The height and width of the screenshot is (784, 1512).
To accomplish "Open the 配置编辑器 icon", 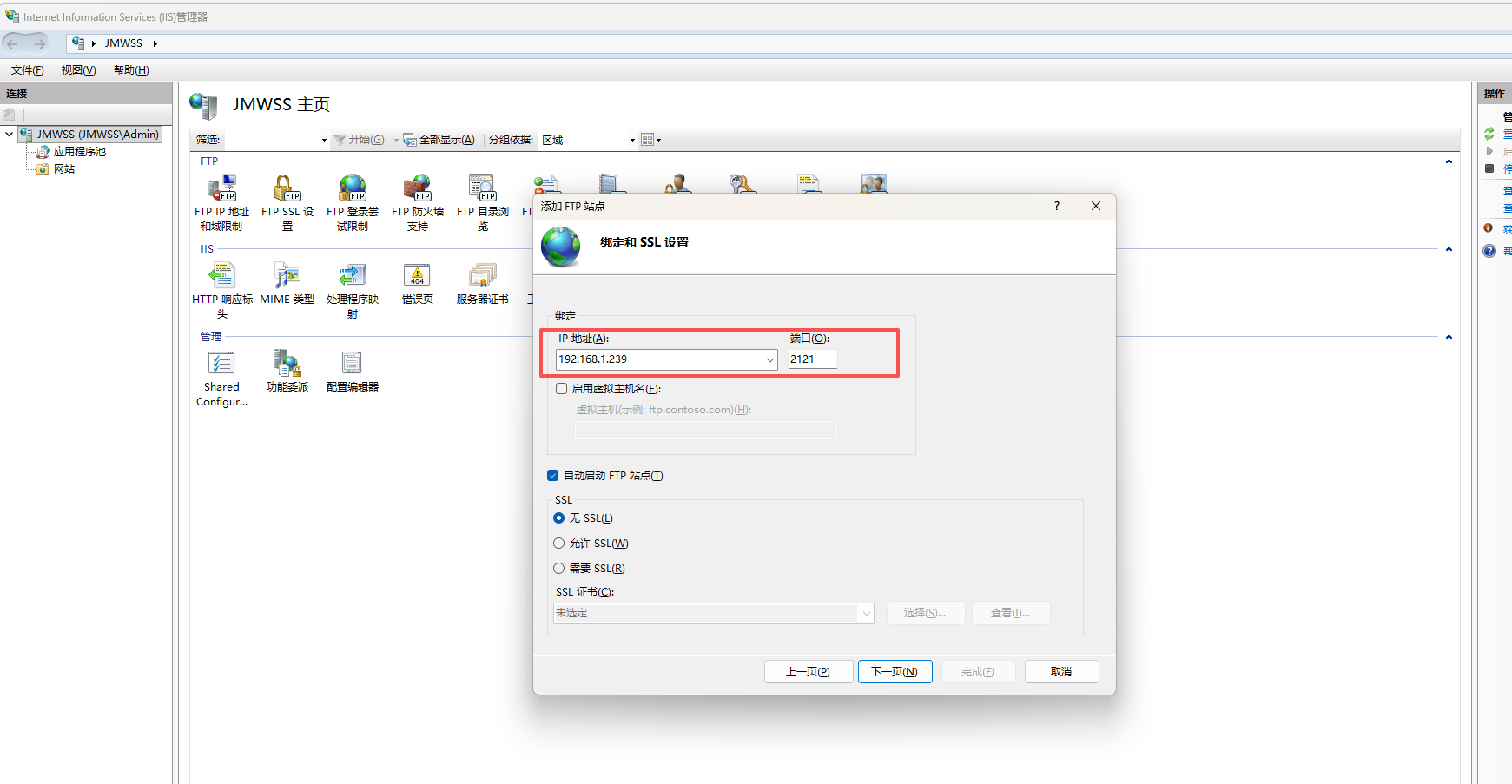I will [352, 364].
